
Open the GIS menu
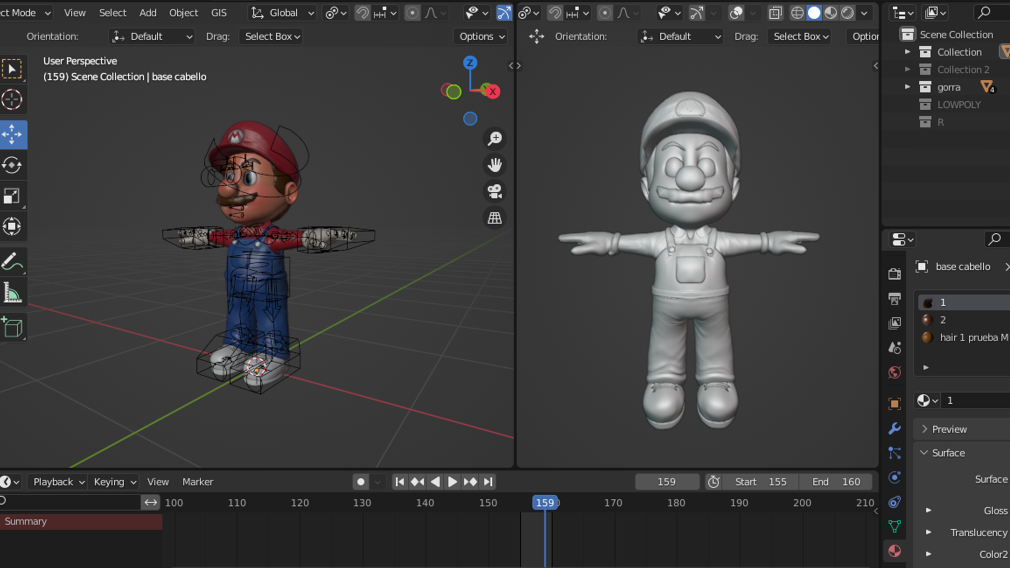(x=219, y=13)
